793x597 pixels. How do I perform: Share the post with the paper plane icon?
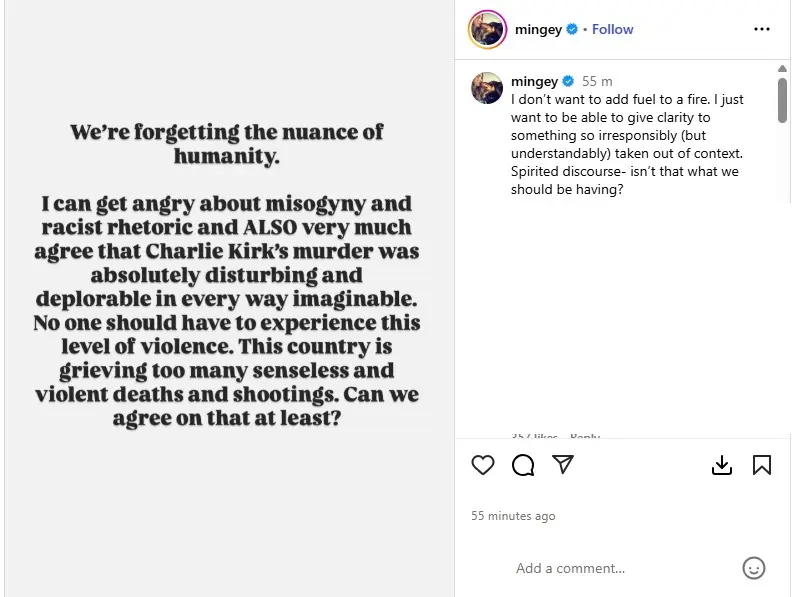[563, 464]
